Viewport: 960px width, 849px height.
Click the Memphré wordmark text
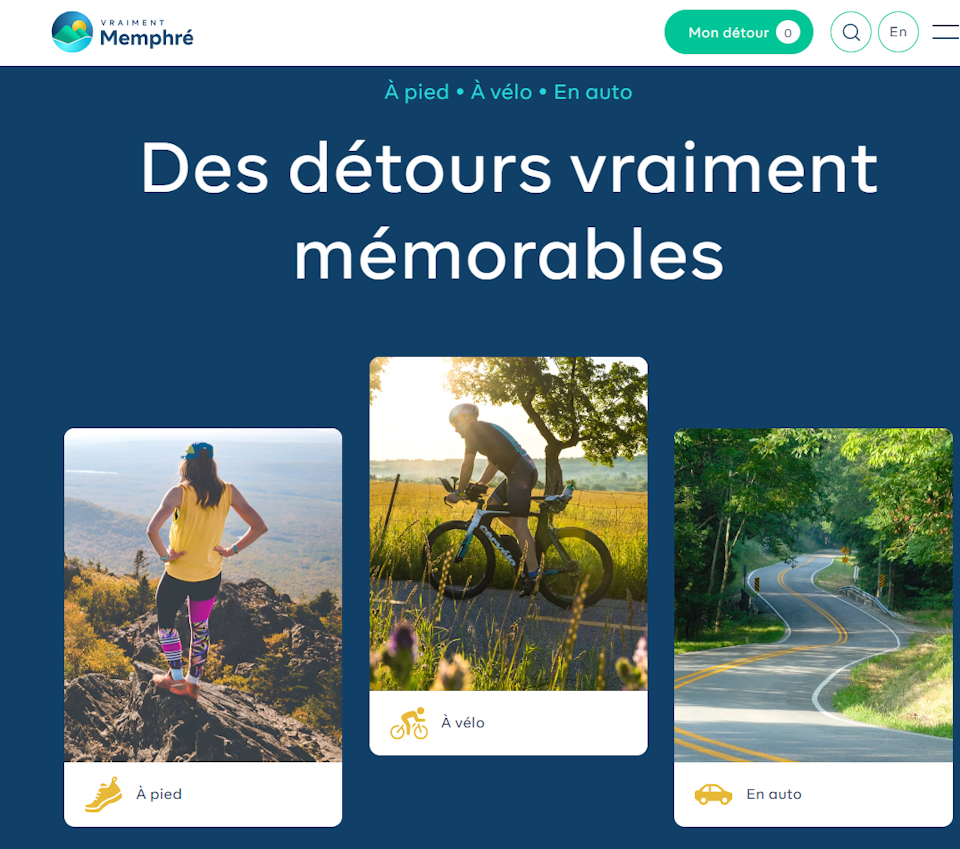(146, 38)
